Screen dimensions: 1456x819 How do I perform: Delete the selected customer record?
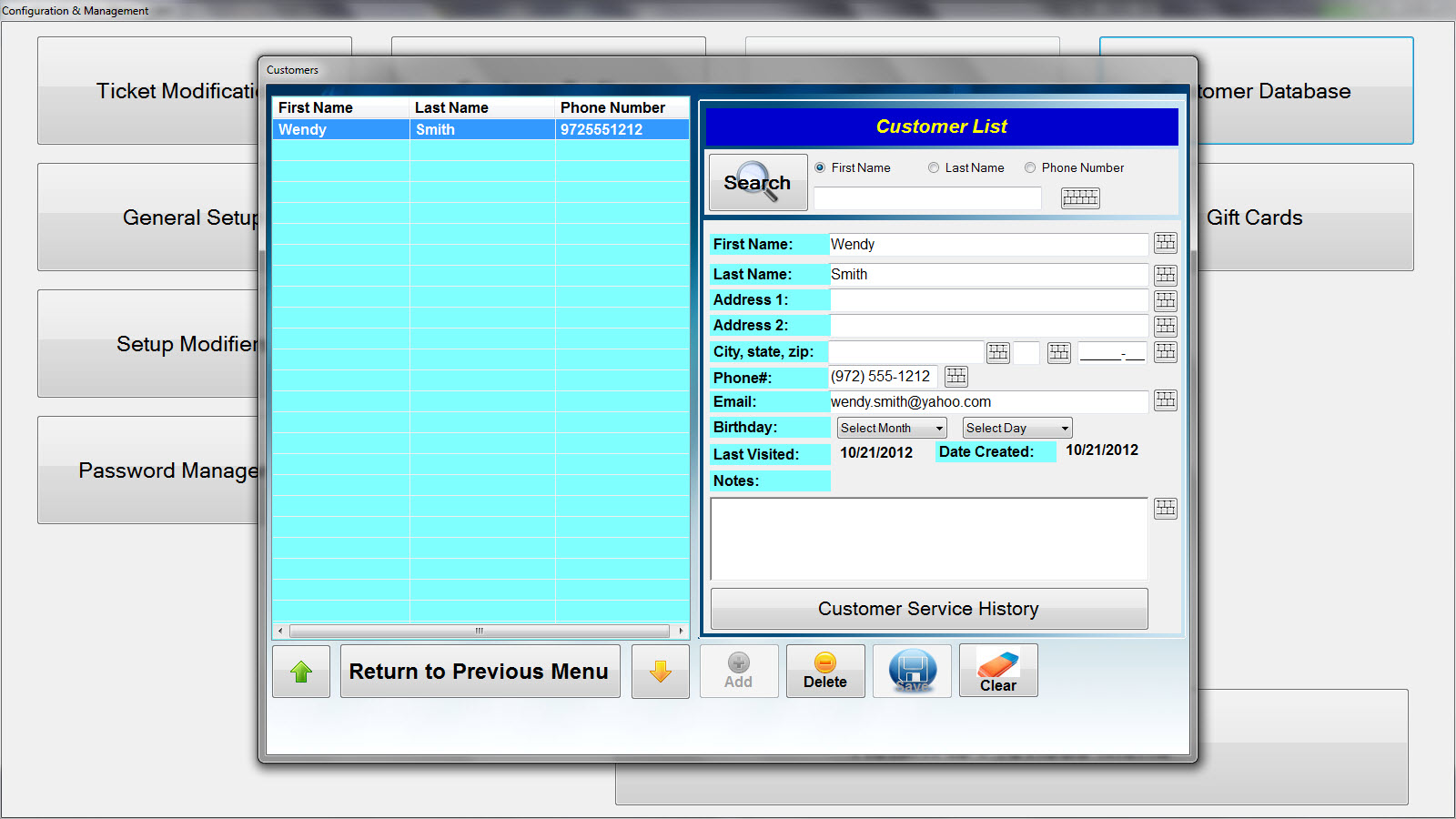(824, 672)
